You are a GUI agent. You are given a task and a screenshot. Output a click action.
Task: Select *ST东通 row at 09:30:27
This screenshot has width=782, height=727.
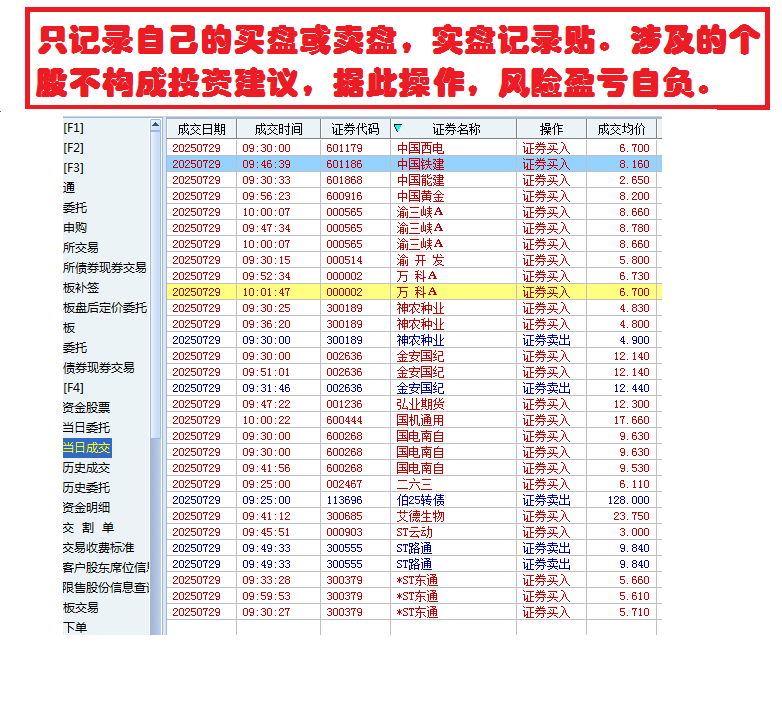point(414,612)
